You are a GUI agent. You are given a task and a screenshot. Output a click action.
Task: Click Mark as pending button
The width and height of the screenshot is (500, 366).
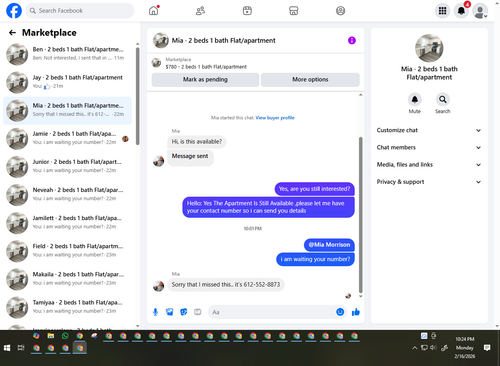pyautogui.click(x=205, y=80)
